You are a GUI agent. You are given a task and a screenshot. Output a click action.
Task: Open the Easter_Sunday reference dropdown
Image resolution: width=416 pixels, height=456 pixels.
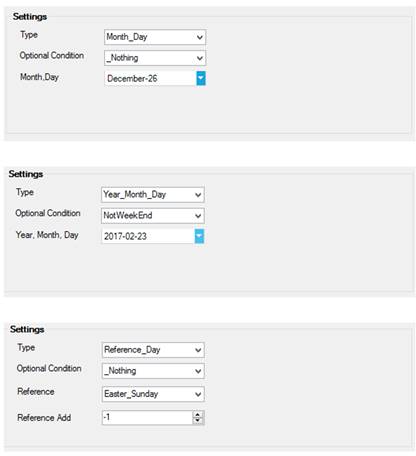pos(153,394)
